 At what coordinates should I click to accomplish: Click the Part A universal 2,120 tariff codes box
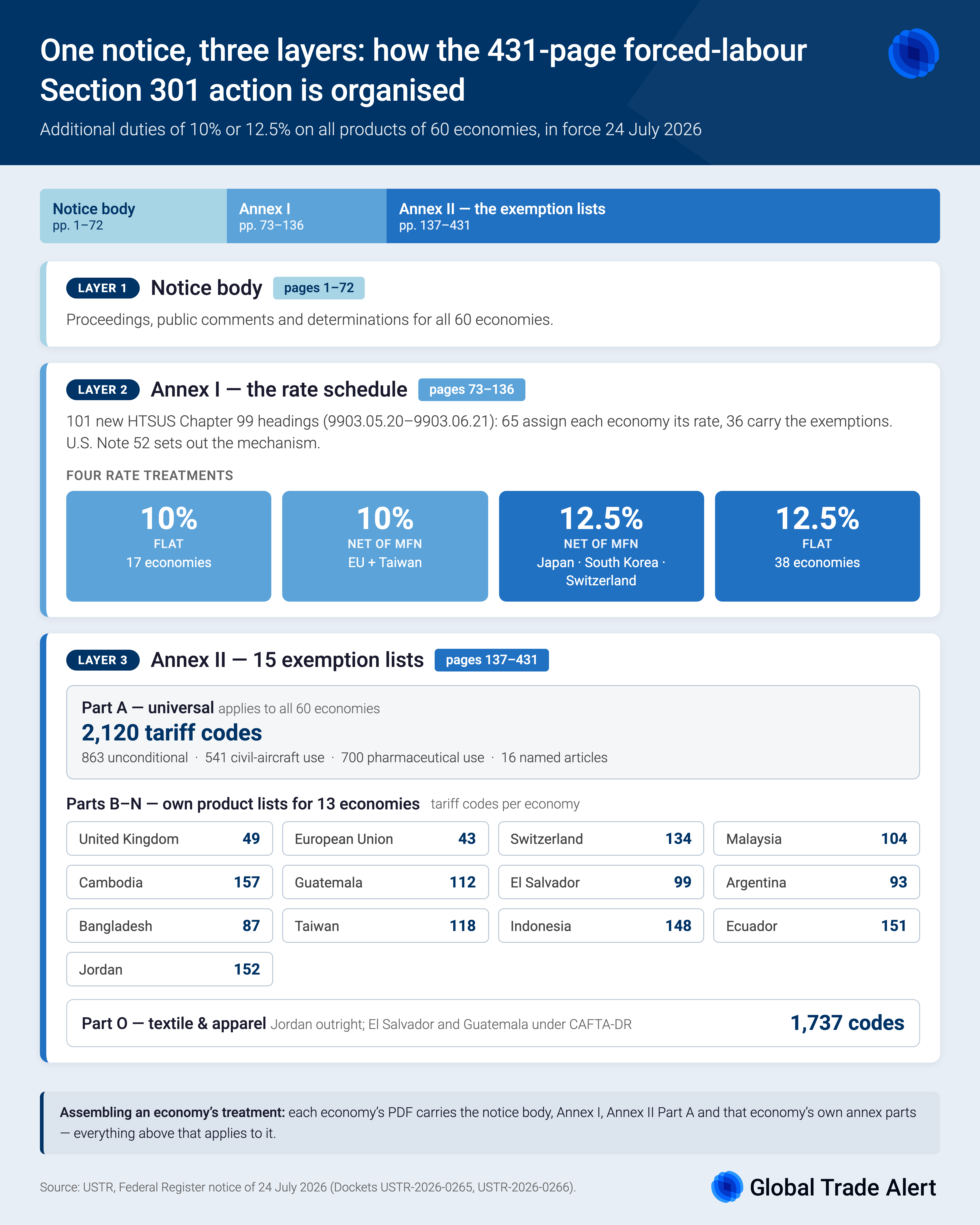(x=493, y=732)
